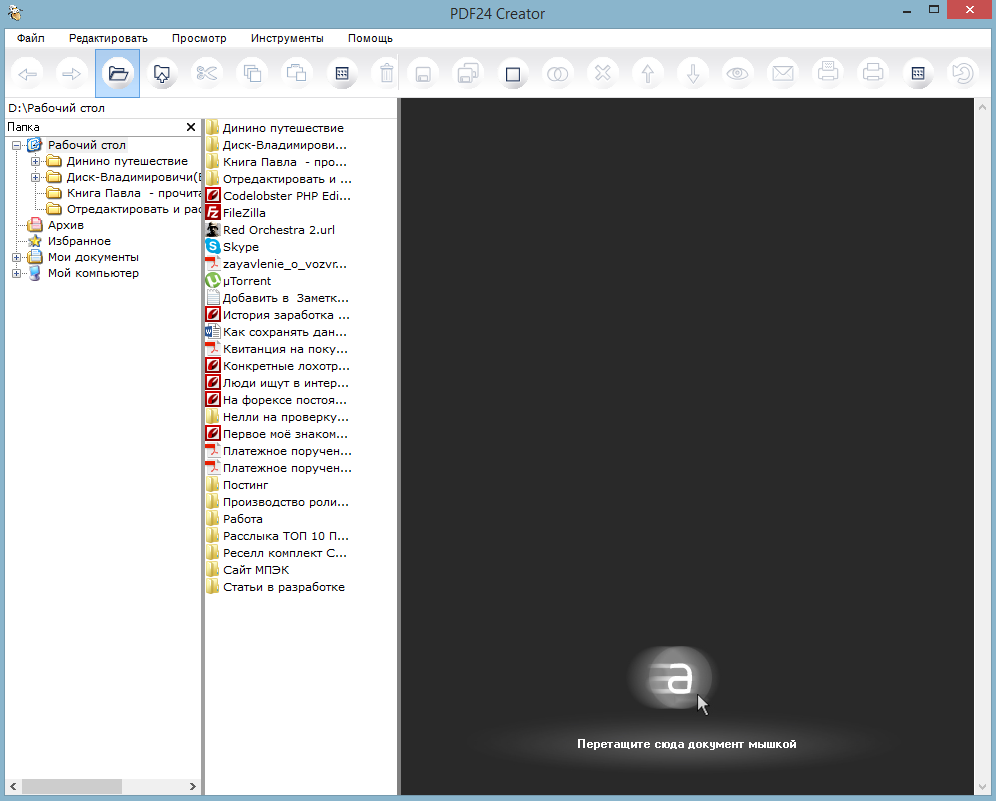Select the Работа folder in the list
Screen dimensions: 996x801
235,519
